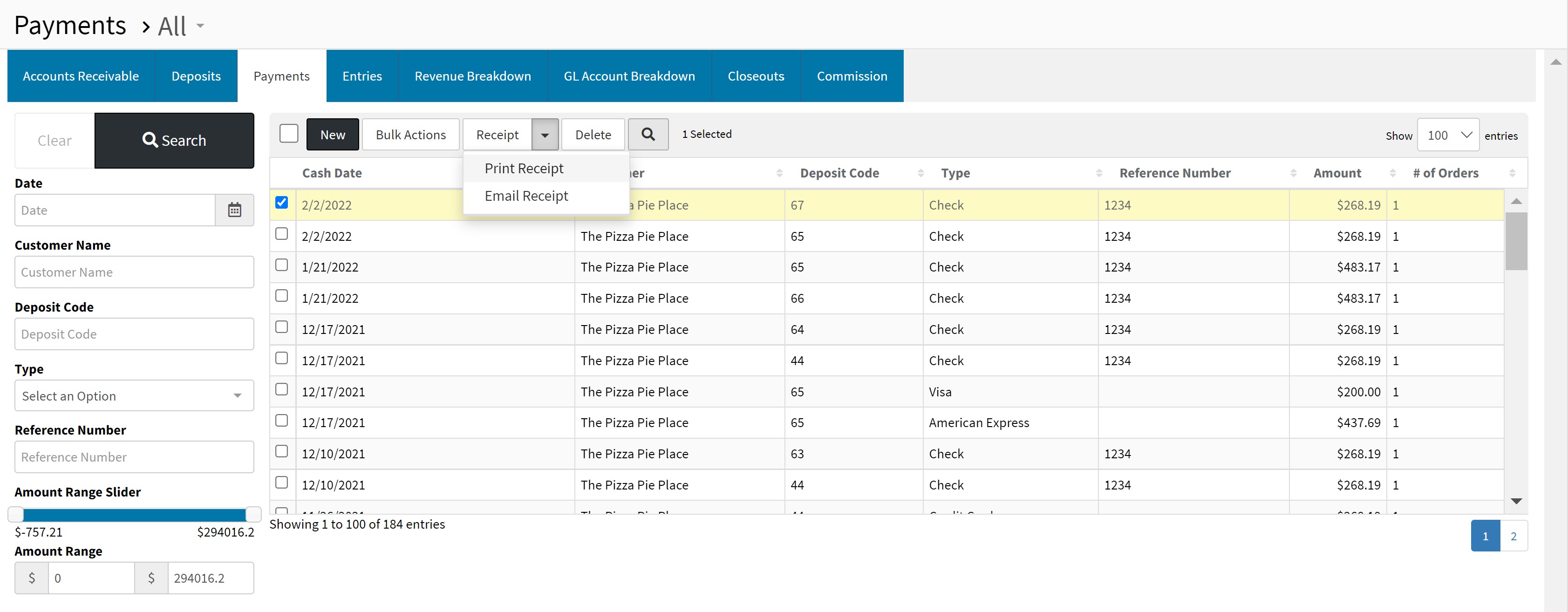Screen dimensions: 1568x612
Task: Toggle the select-all checkbox in toolbar
Action: (x=288, y=133)
